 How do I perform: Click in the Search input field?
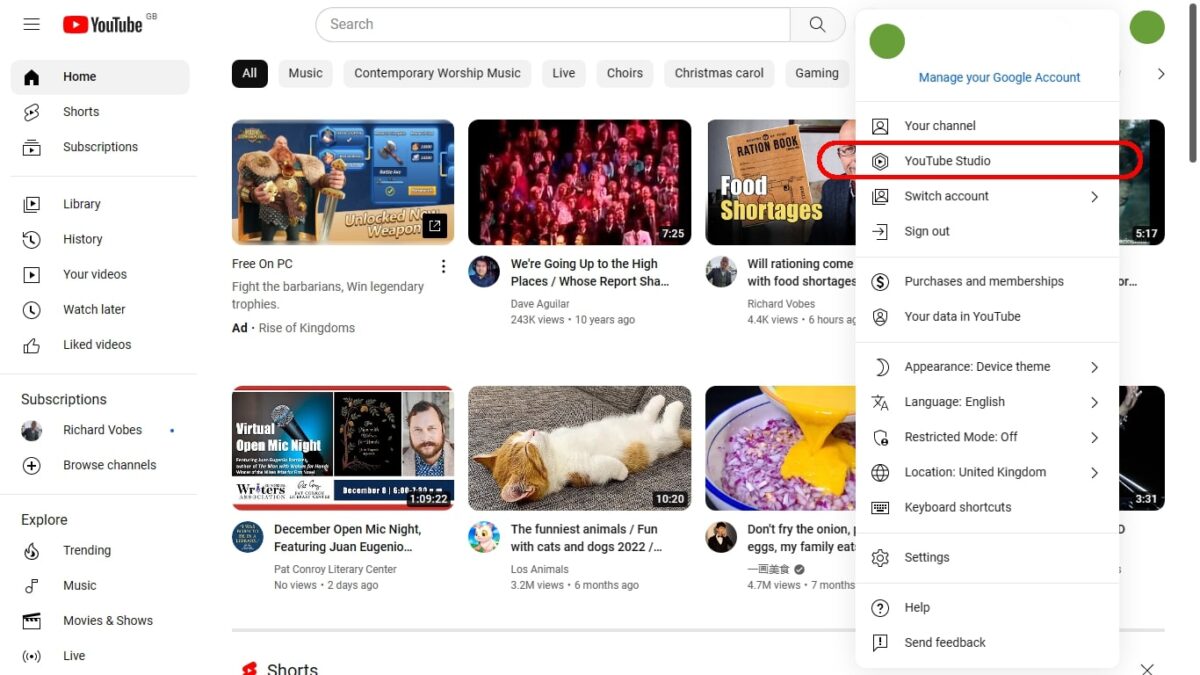(553, 24)
